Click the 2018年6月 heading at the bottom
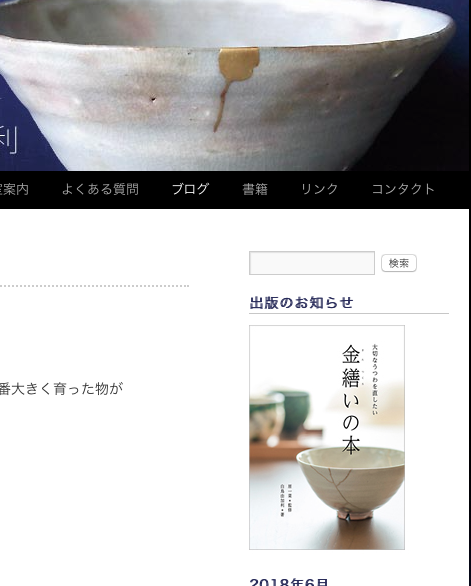Image resolution: width=471 pixels, height=586 pixels. (x=289, y=582)
